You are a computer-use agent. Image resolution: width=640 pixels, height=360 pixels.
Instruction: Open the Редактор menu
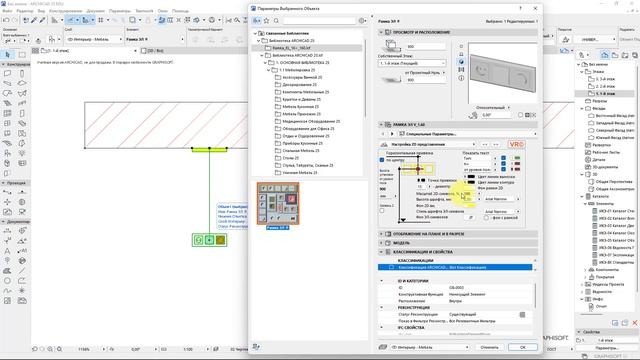[x=25, y=11]
